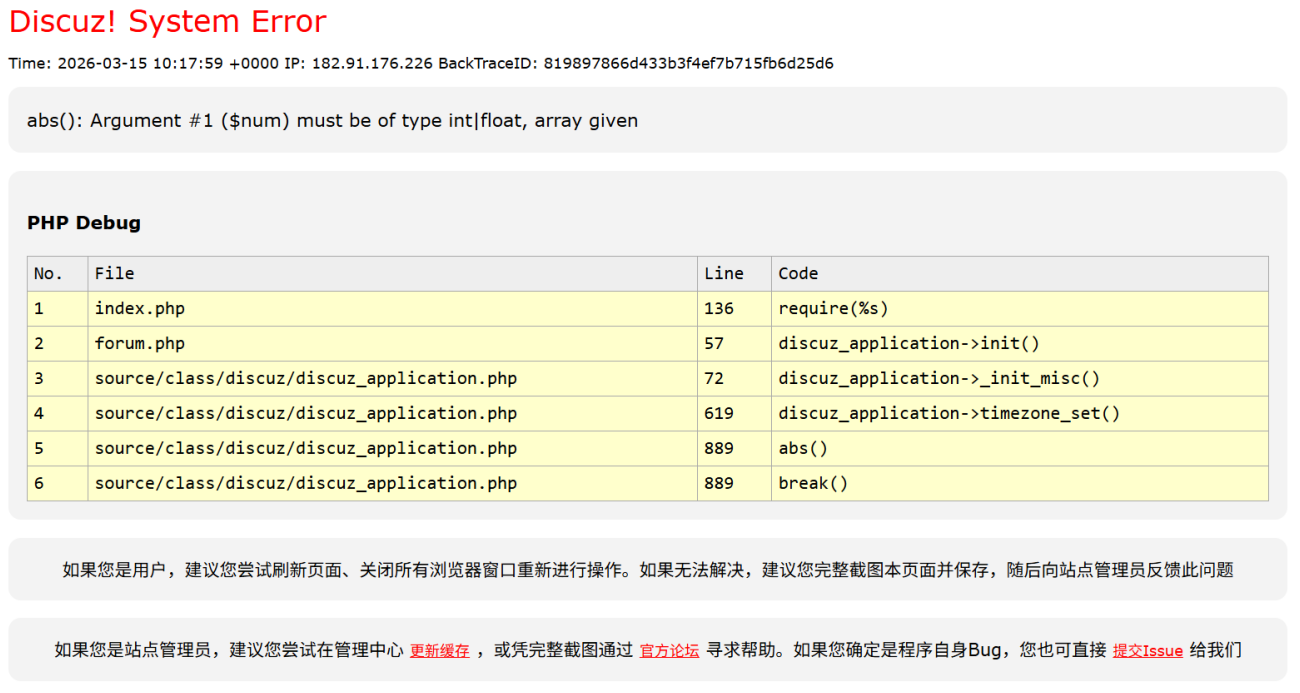Select the abs() argument error message
This screenshot has width=1300, height=693.
333,121
